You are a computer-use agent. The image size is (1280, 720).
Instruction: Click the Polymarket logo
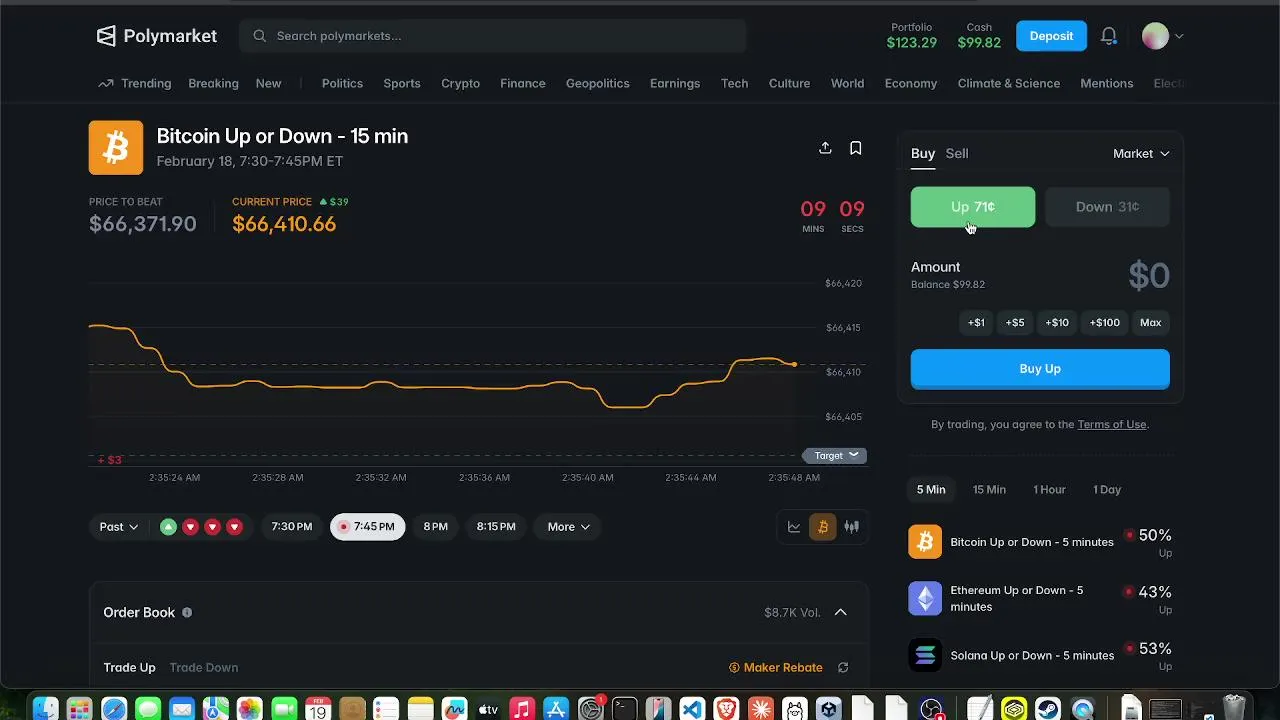pos(157,36)
